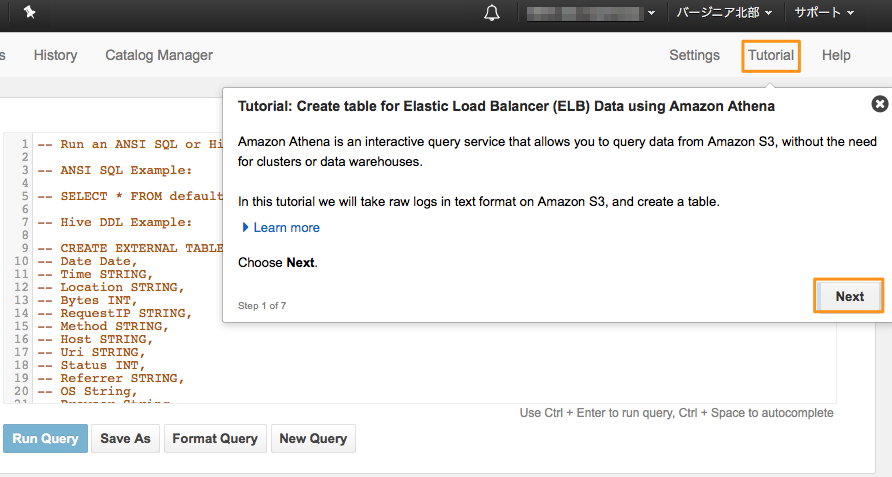This screenshot has height=477, width=892.
Task: Click in the query editor at line 2
Action: (128, 157)
